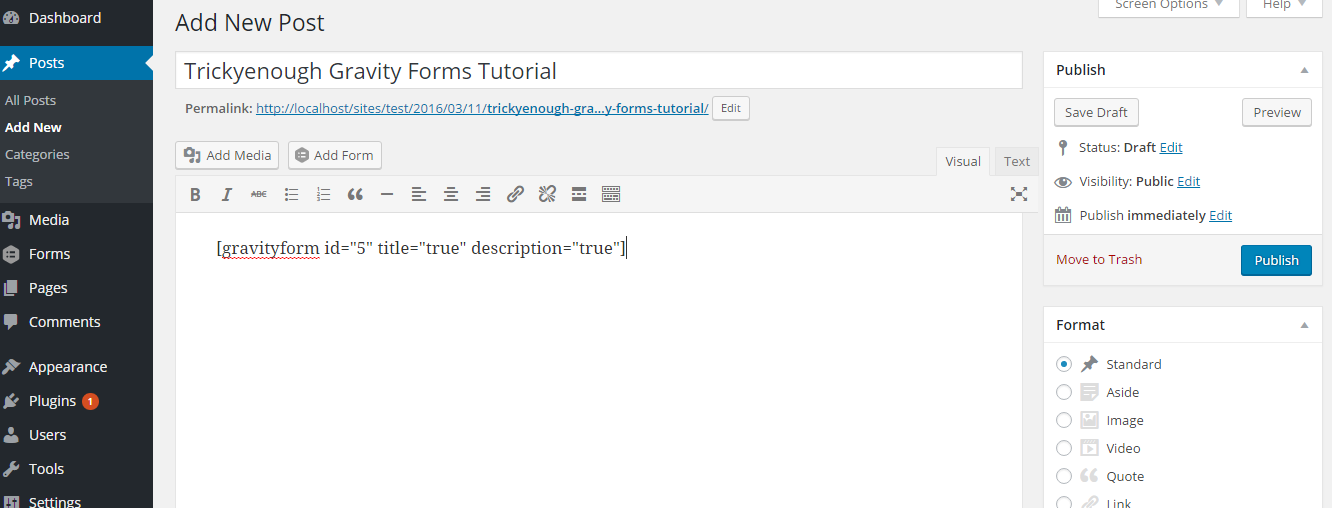Save the post as draft
Screen dimensions: 1332x508
coord(1096,112)
